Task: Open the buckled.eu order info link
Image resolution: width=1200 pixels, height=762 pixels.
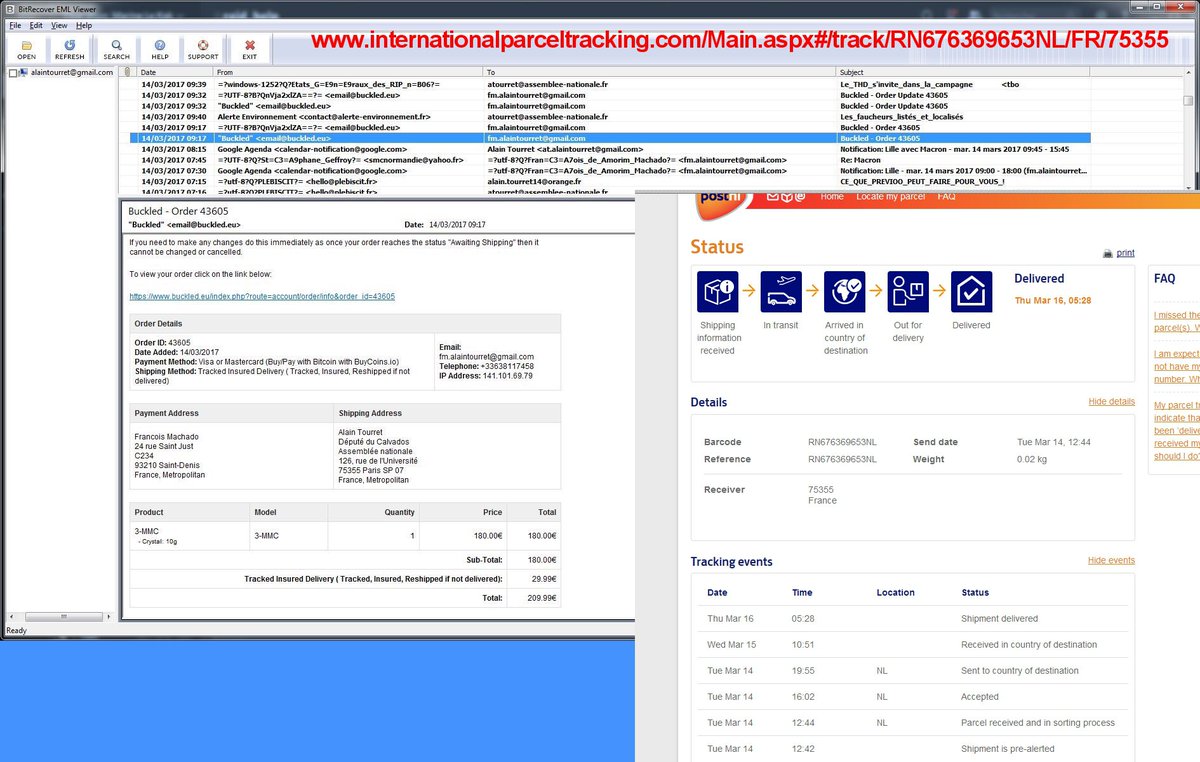Action: click(262, 296)
